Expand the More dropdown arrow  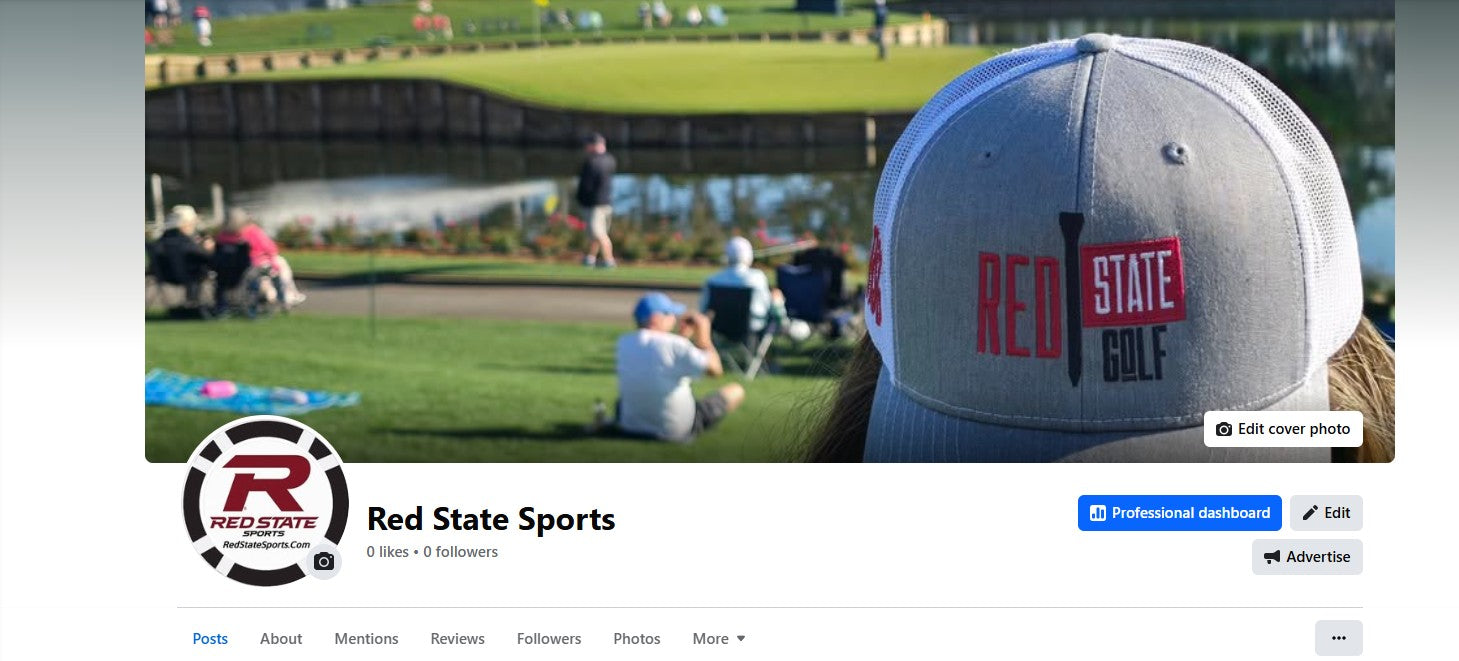[x=741, y=639]
